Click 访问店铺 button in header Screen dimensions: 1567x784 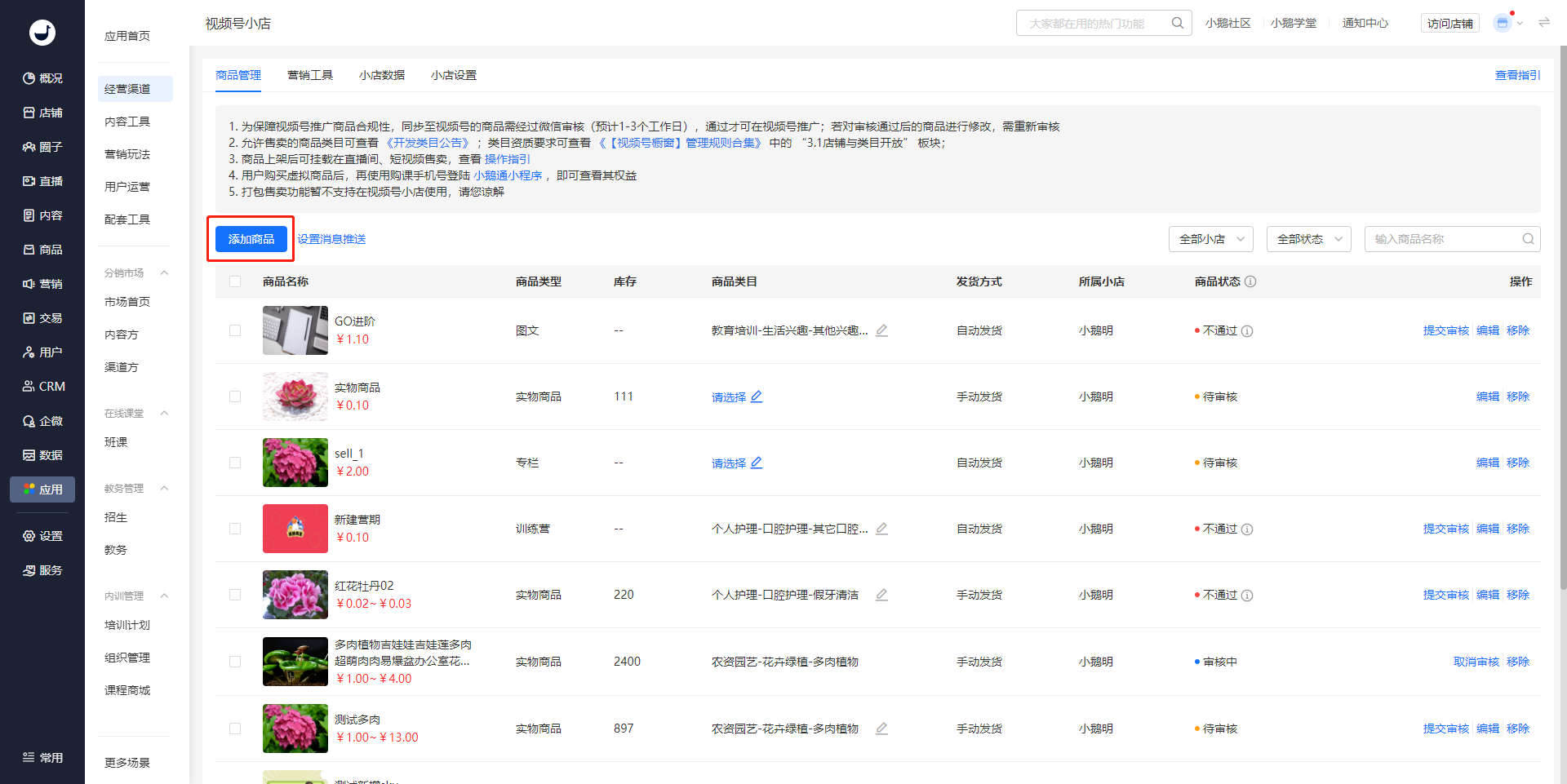pos(1450,23)
